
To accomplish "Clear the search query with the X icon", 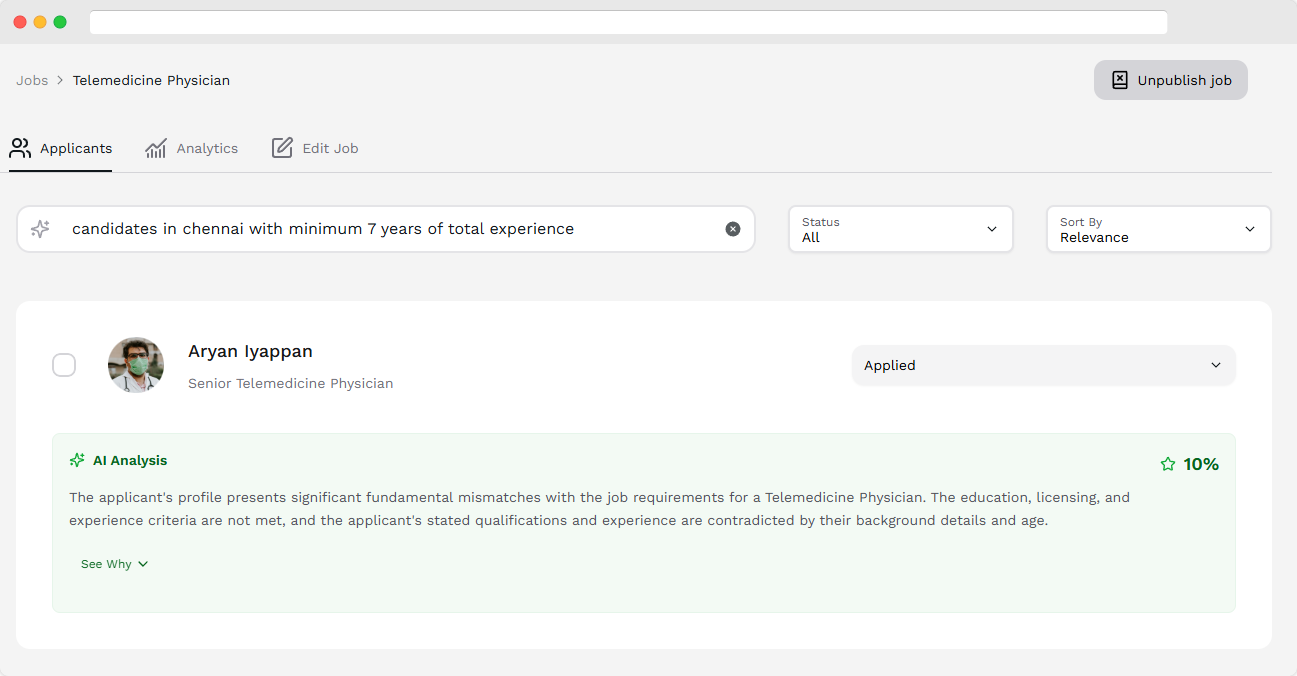I will [x=733, y=229].
